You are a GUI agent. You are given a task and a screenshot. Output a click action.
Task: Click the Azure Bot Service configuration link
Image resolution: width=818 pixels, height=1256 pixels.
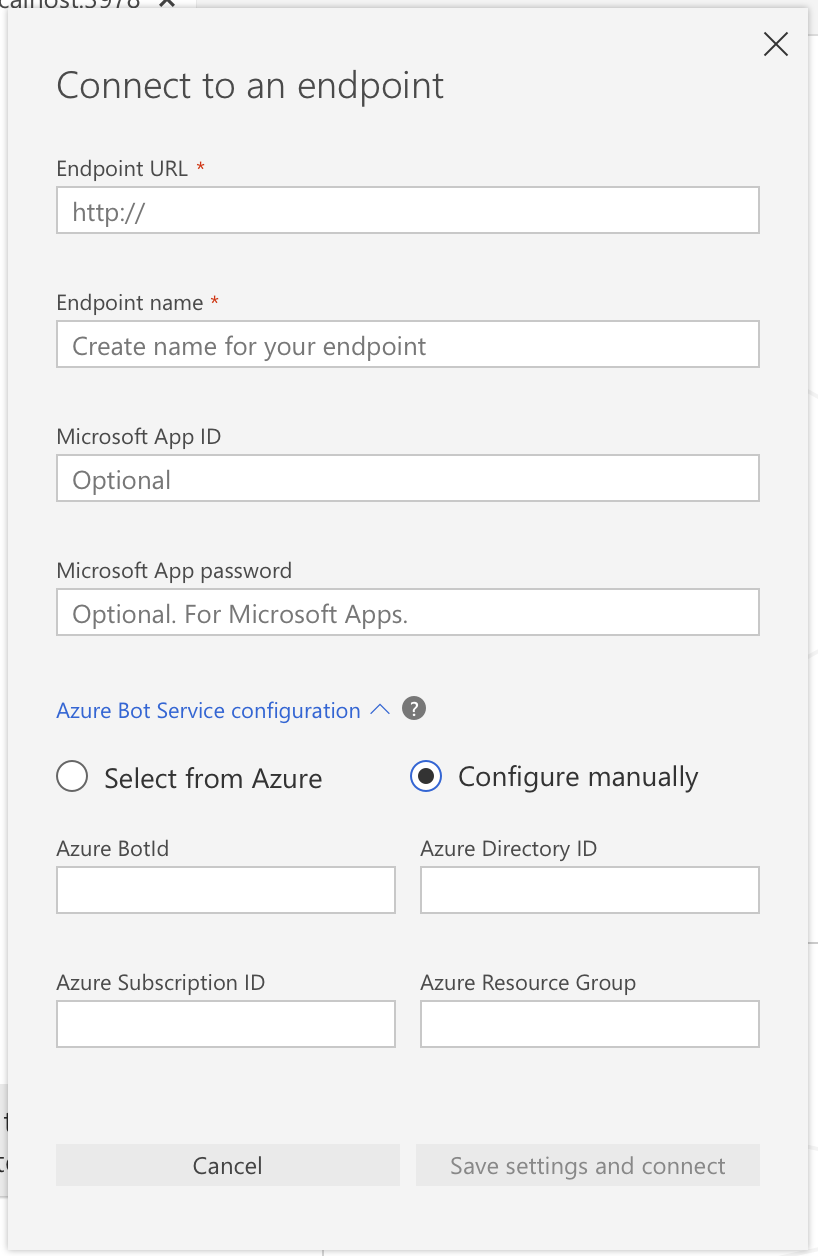click(208, 711)
